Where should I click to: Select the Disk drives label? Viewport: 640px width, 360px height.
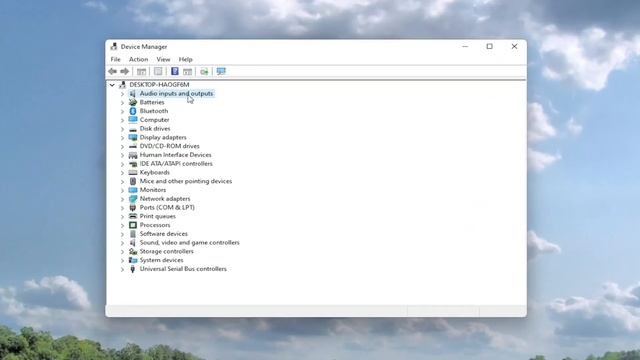tap(155, 129)
